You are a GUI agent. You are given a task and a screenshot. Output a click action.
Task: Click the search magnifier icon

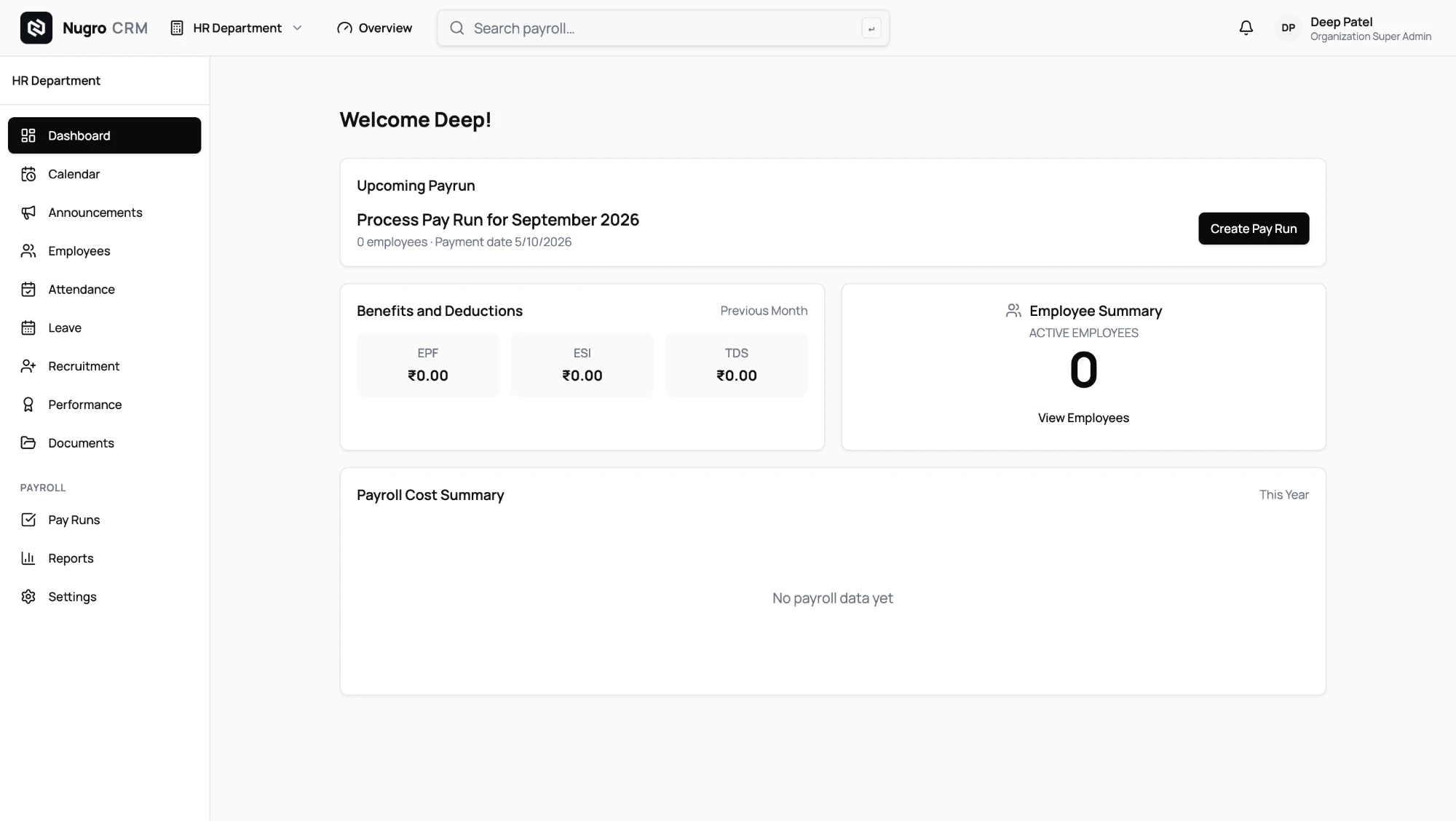[457, 28]
